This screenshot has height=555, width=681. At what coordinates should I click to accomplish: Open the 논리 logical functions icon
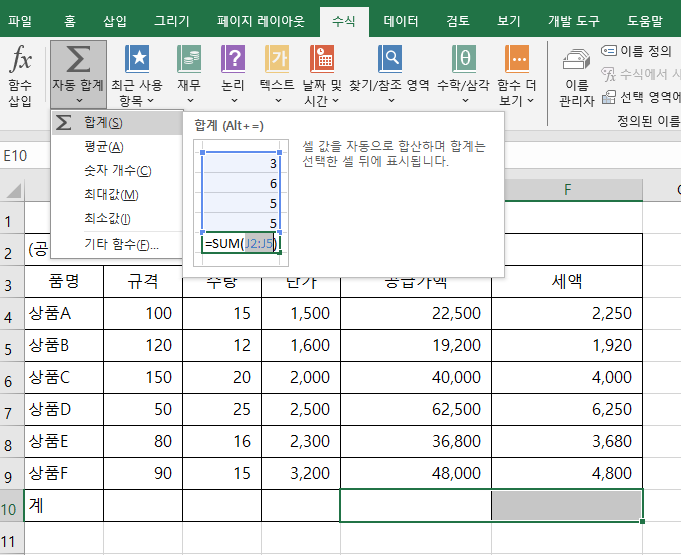(x=233, y=59)
